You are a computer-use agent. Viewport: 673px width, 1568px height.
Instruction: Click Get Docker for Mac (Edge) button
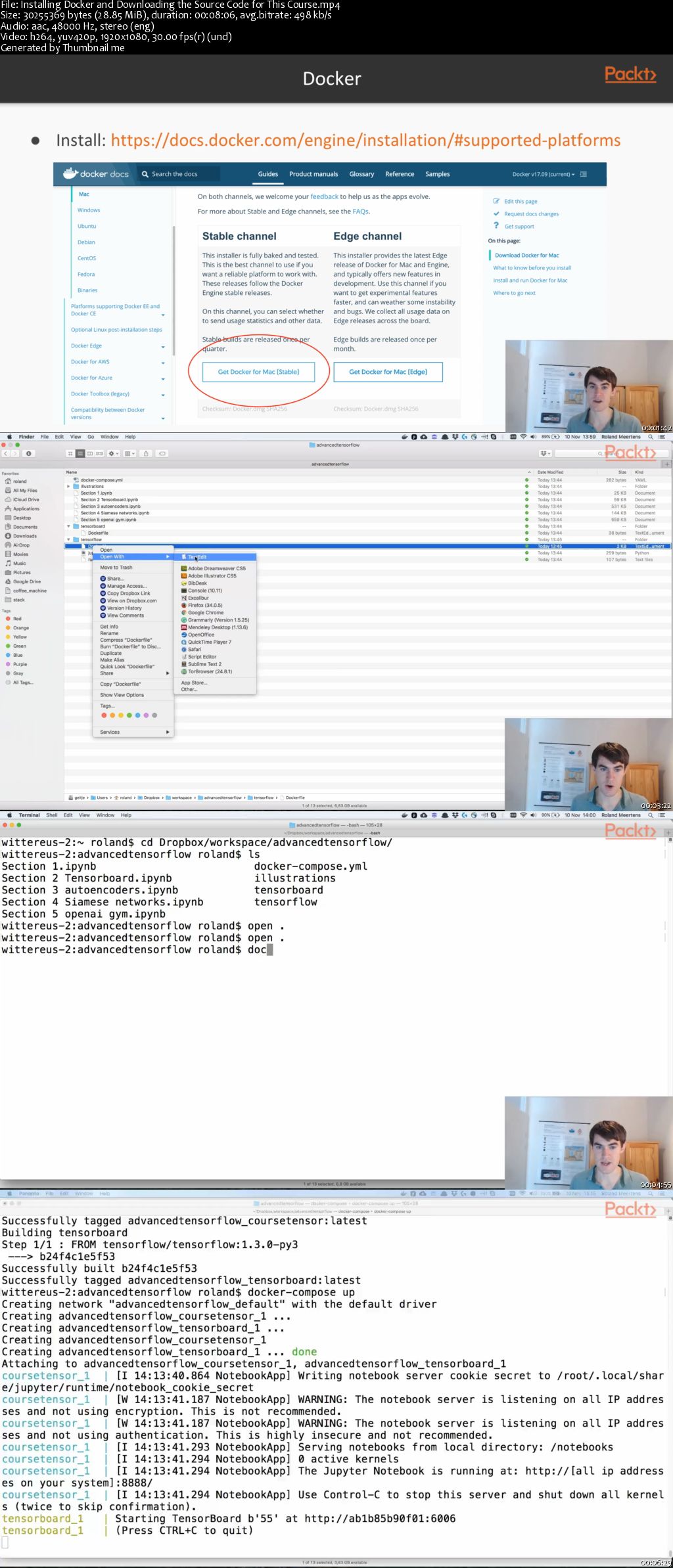pyautogui.click(x=388, y=372)
